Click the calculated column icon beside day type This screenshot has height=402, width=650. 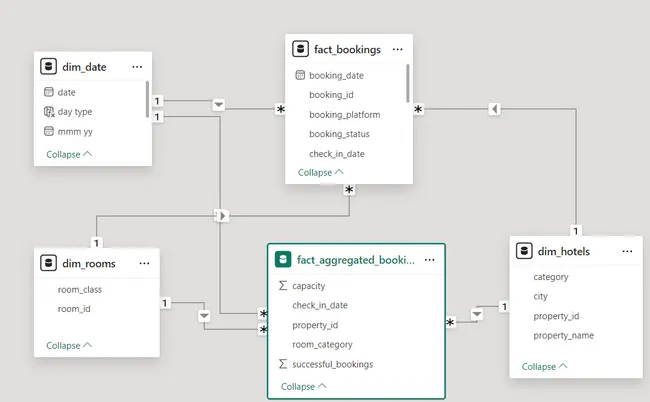(49, 111)
